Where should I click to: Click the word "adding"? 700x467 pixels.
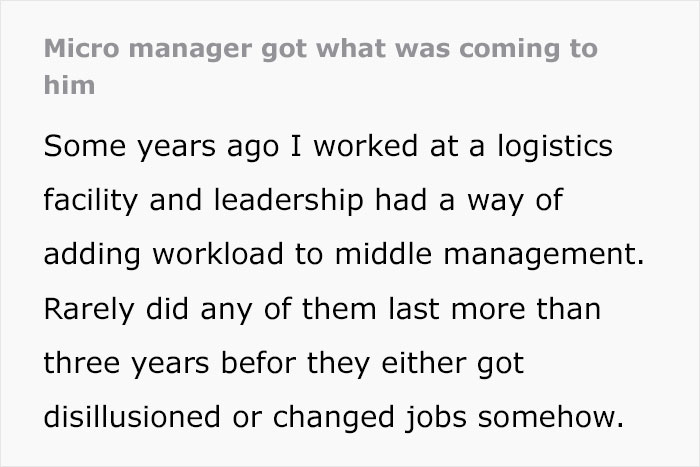[90, 255]
